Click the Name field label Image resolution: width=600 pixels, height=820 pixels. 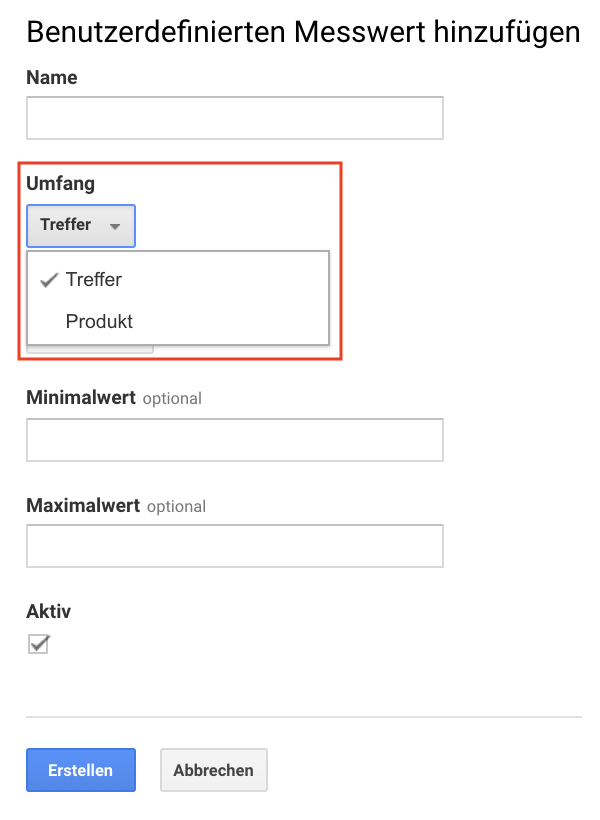pos(52,77)
